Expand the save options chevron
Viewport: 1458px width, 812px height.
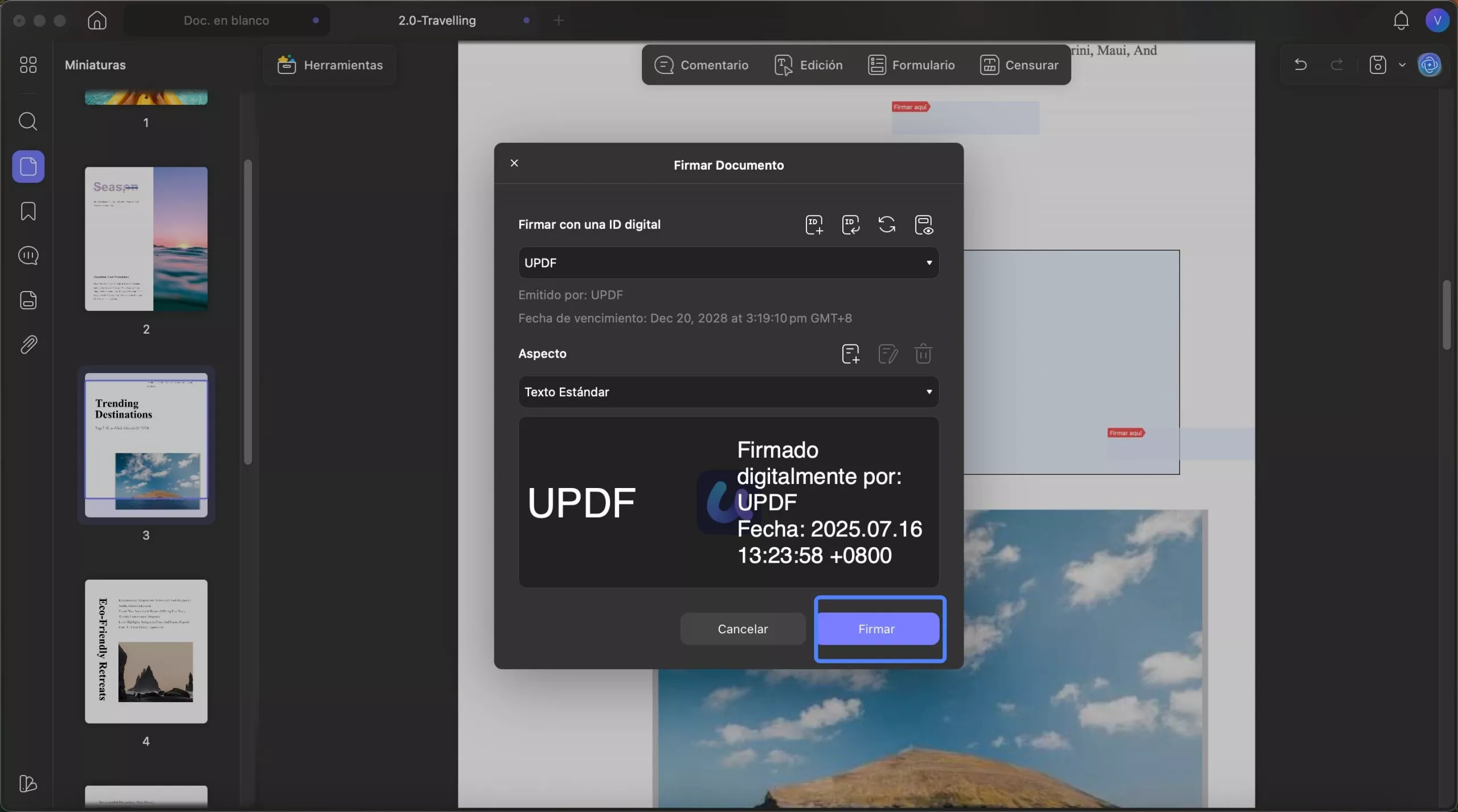[1402, 65]
